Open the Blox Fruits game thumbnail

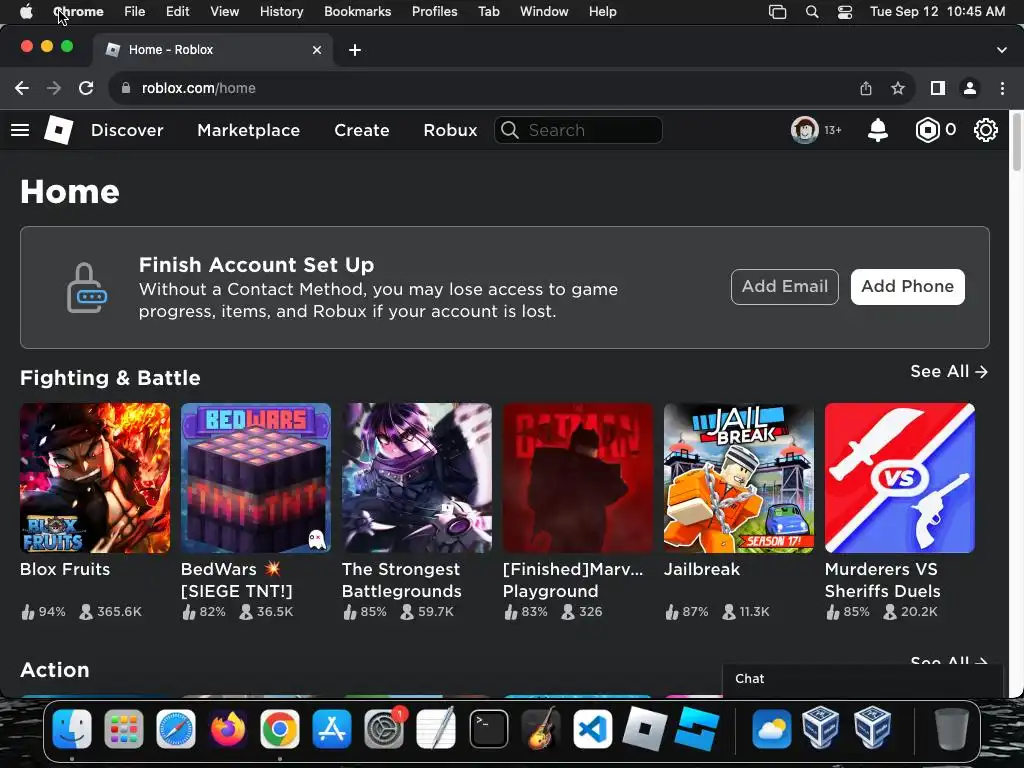click(x=95, y=478)
